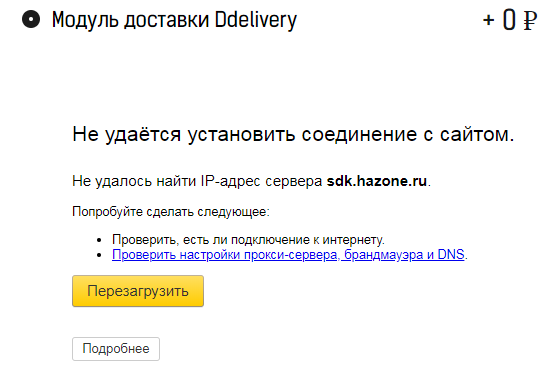The image size is (552, 383).
Task: Open the 'Подробнее' details button
Action: [116, 349]
